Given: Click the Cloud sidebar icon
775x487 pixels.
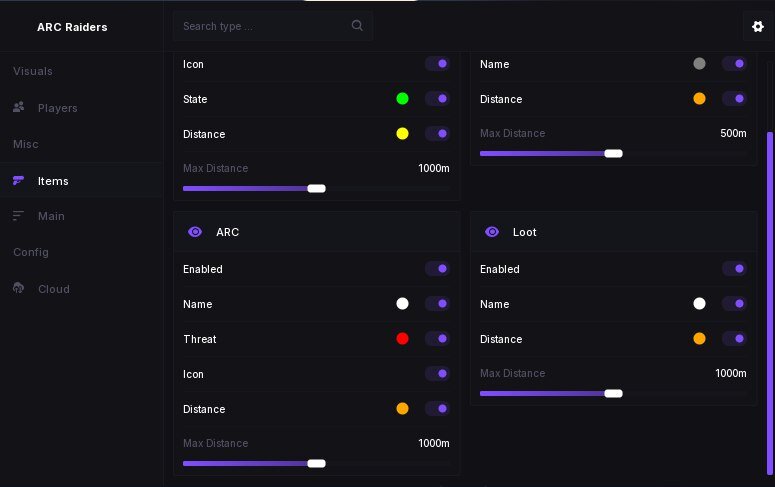Looking at the screenshot, I should pos(18,288).
